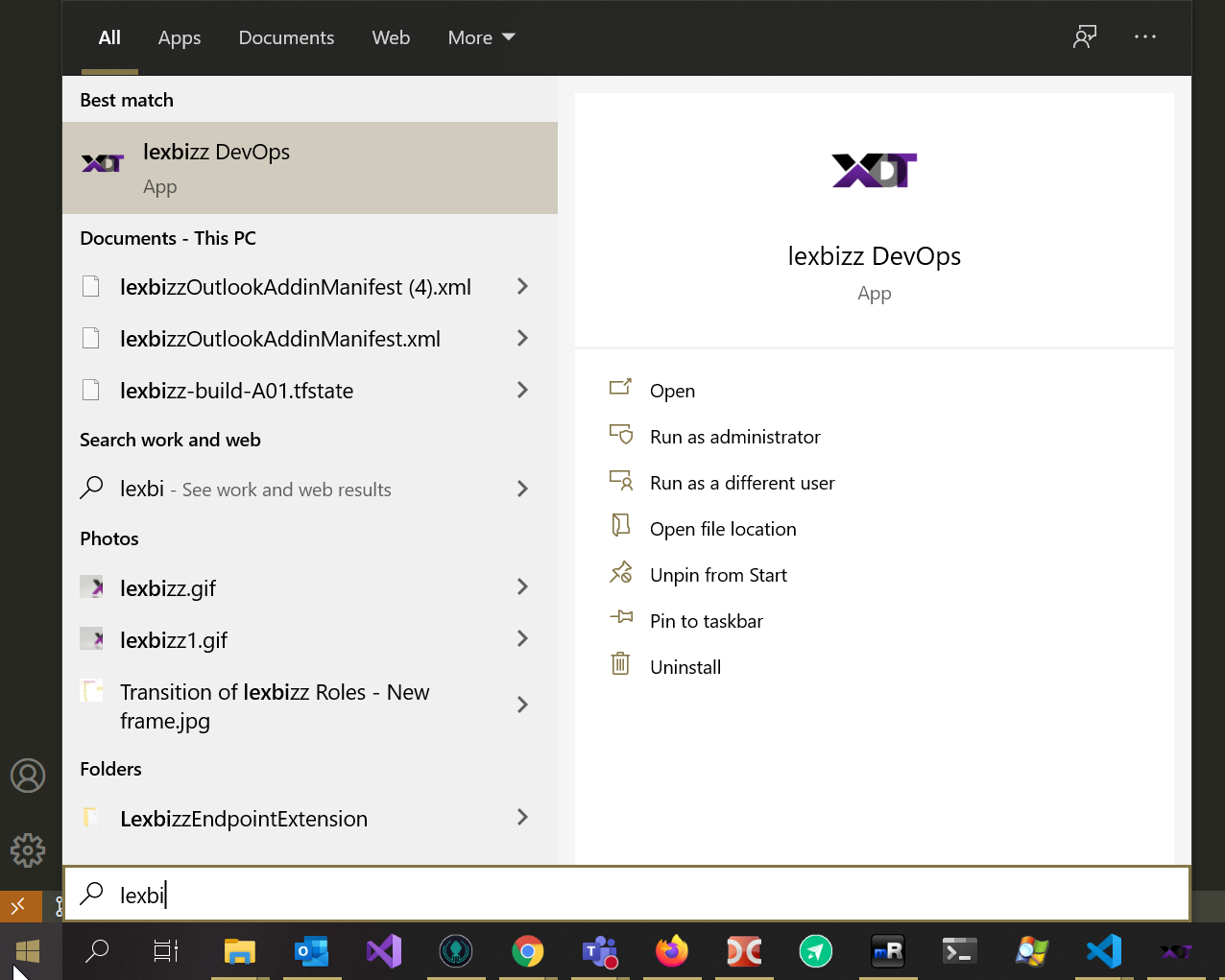Image resolution: width=1225 pixels, height=980 pixels.
Task: Open the lexbizz DevOps best match result
Action: coord(310,168)
